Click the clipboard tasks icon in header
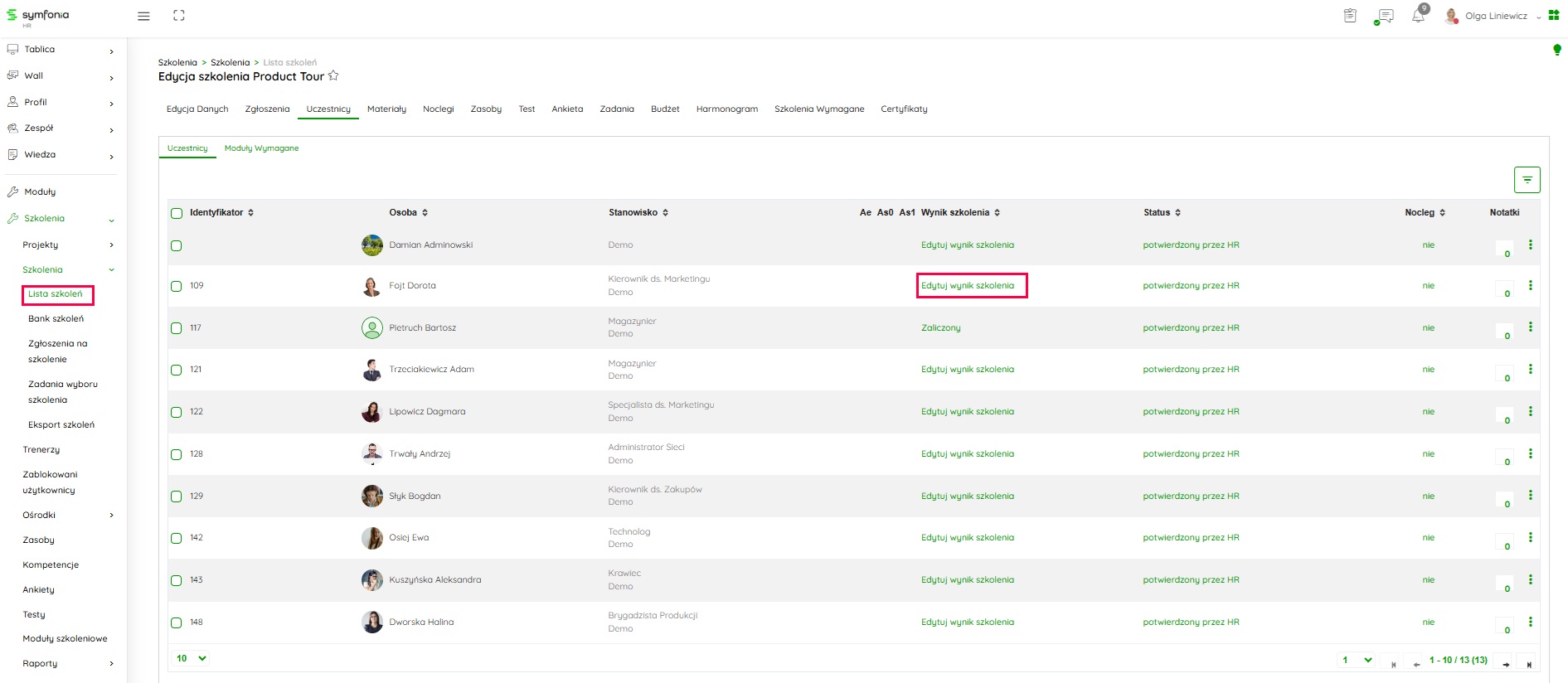1568x683 pixels. click(x=1350, y=16)
